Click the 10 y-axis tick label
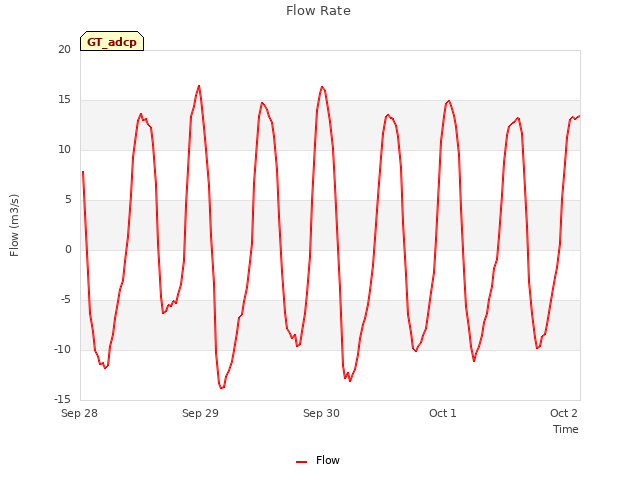 tap(64, 150)
